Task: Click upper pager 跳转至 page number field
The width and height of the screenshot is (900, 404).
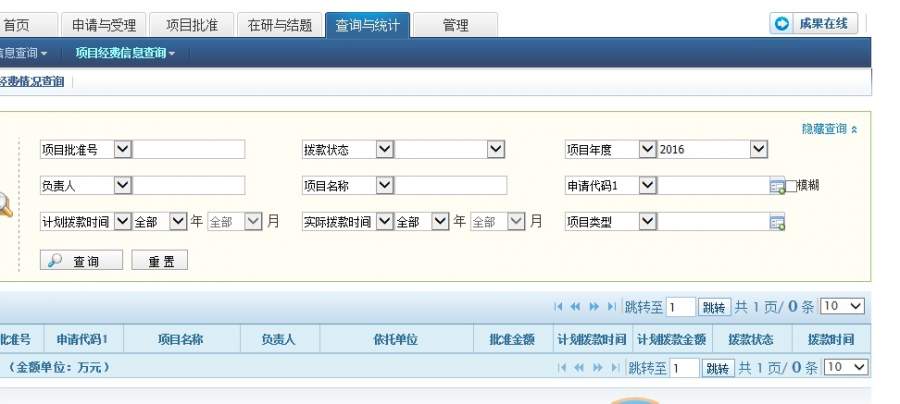Action: [680, 307]
